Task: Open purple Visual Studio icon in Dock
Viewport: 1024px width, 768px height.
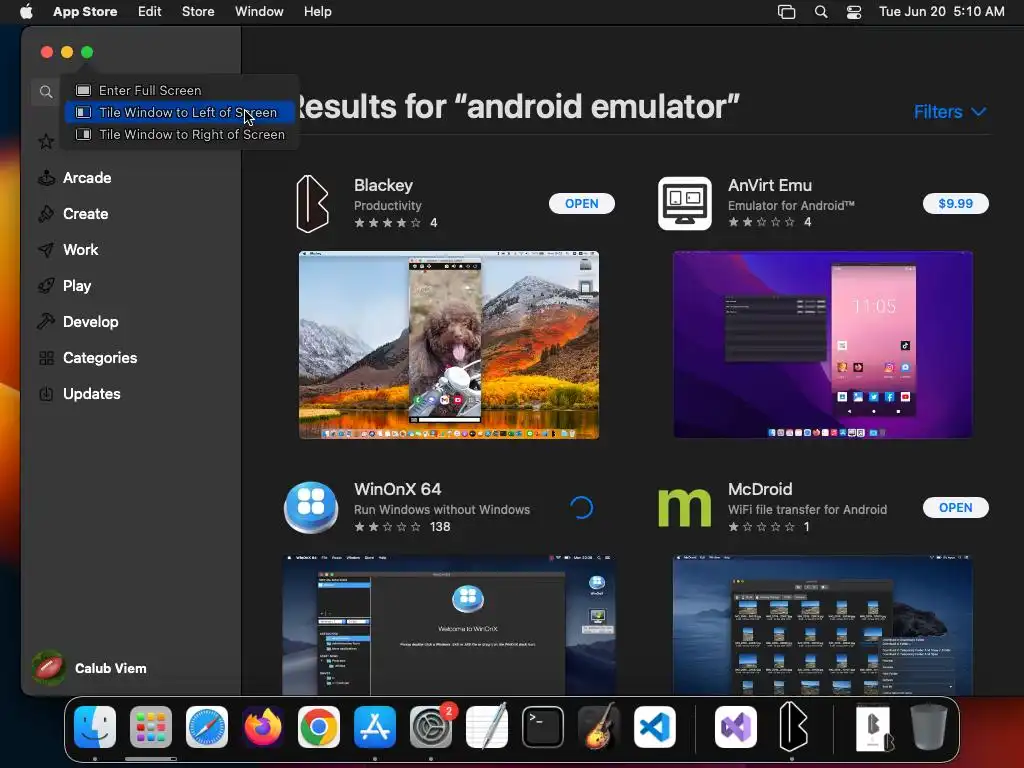Action: (736, 727)
